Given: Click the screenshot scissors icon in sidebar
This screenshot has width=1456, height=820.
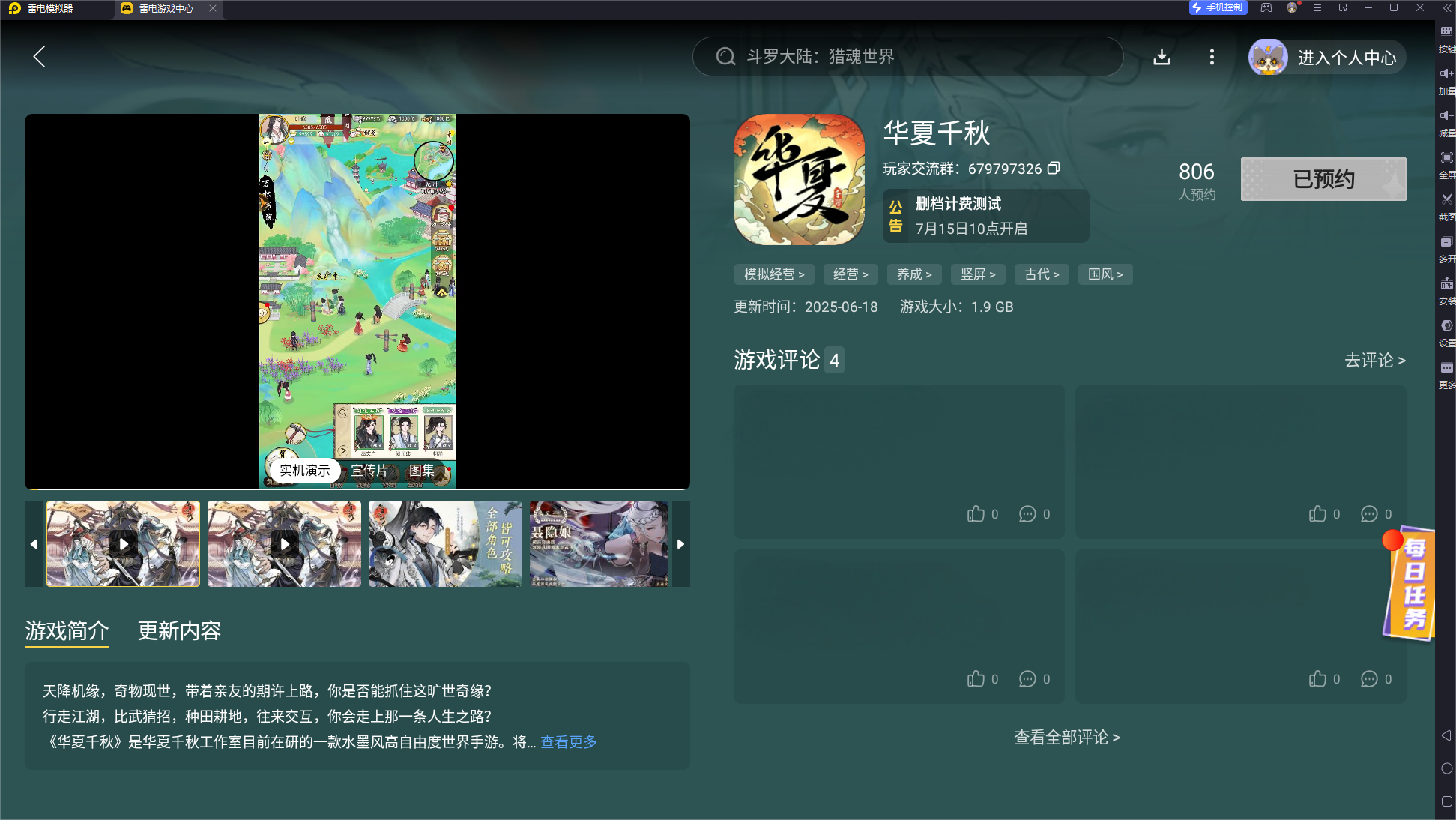Looking at the screenshot, I should click(1446, 199).
